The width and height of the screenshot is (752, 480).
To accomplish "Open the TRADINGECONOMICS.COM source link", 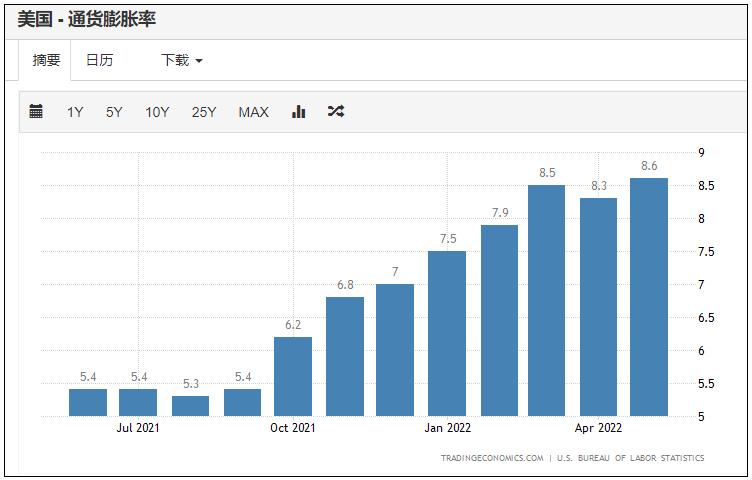I will pos(492,458).
